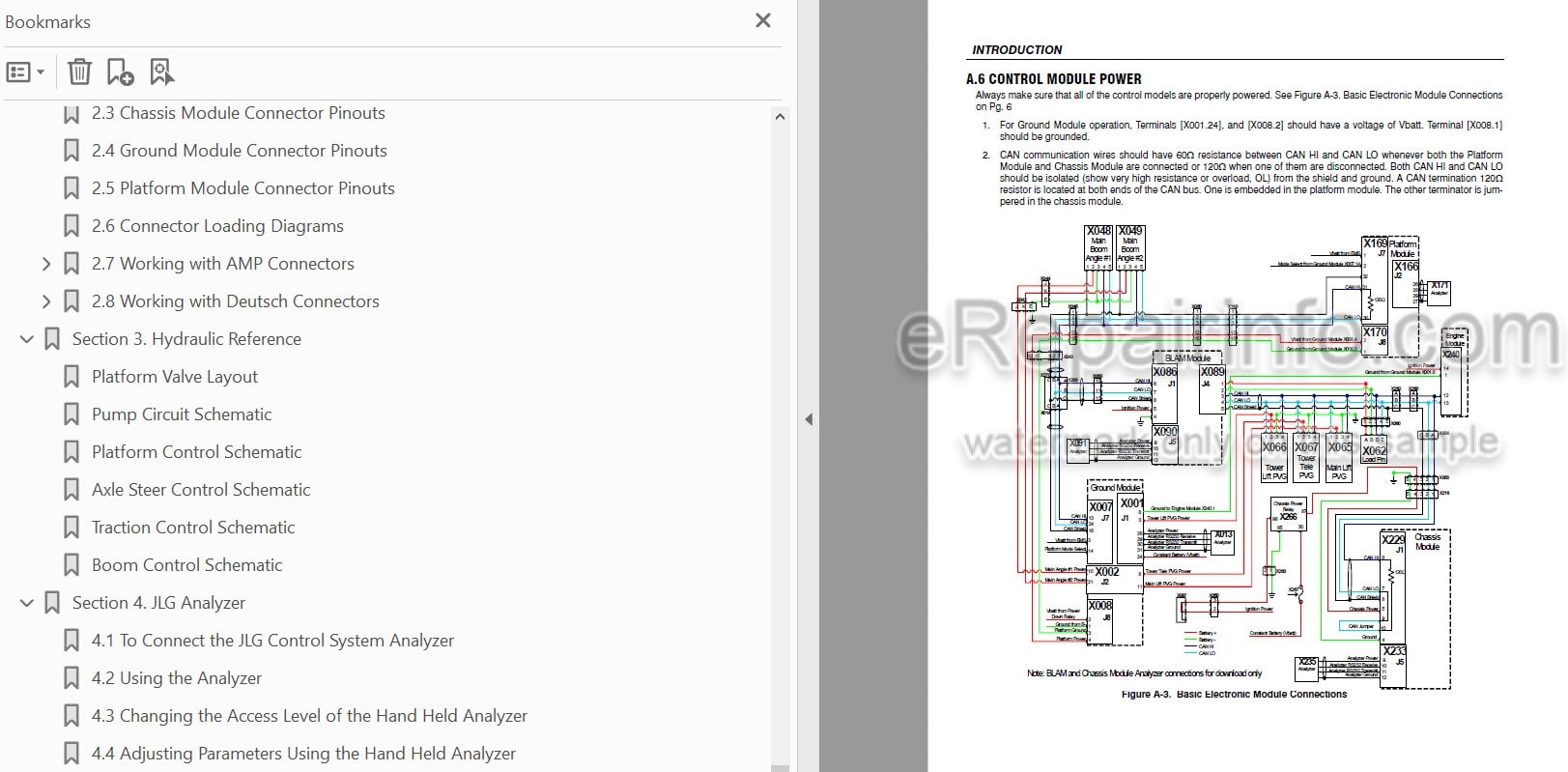Go to Platform Valve Layout bookmark
The image size is (1568, 772).
pyautogui.click(x=174, y=377)
